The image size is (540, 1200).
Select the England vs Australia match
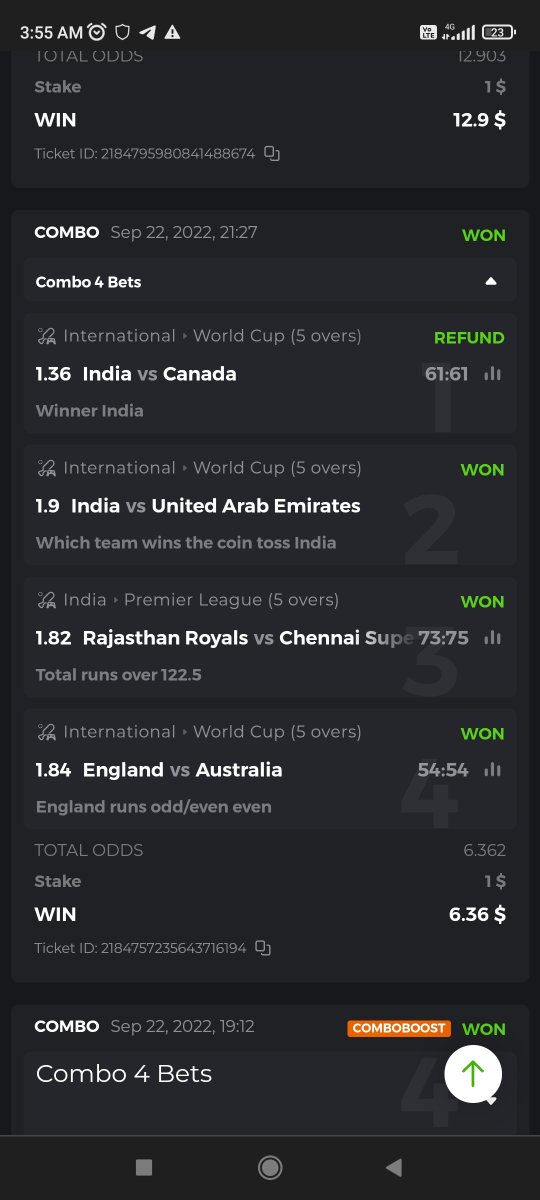(270, 769)
